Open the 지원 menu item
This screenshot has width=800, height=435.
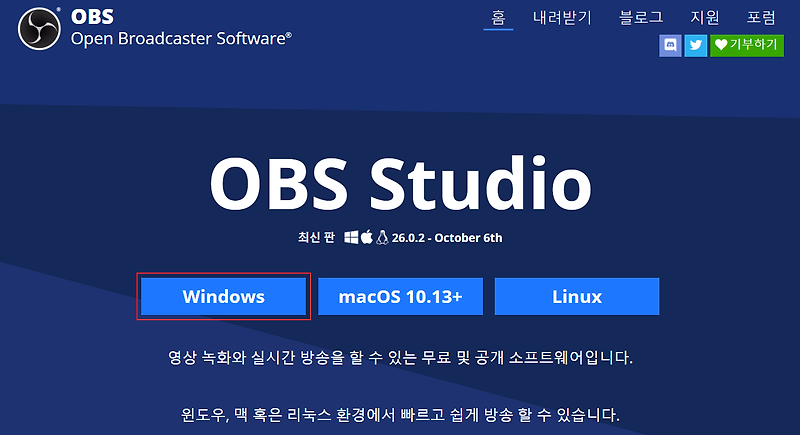coord(705,17)
